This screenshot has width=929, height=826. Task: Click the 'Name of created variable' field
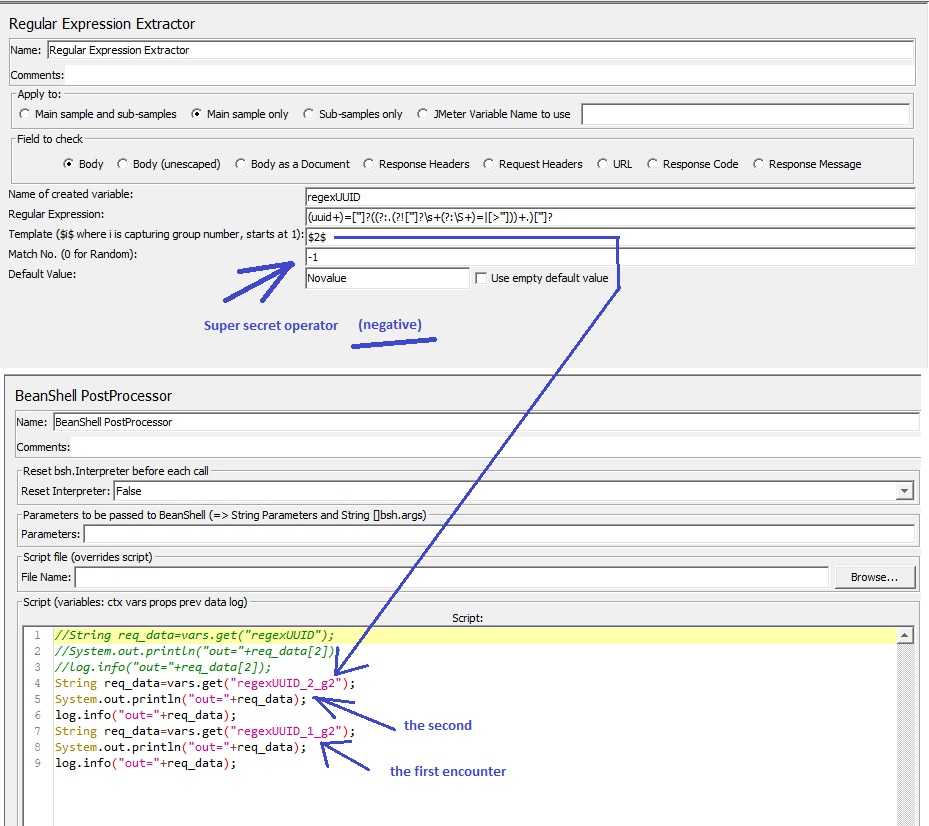610,198
